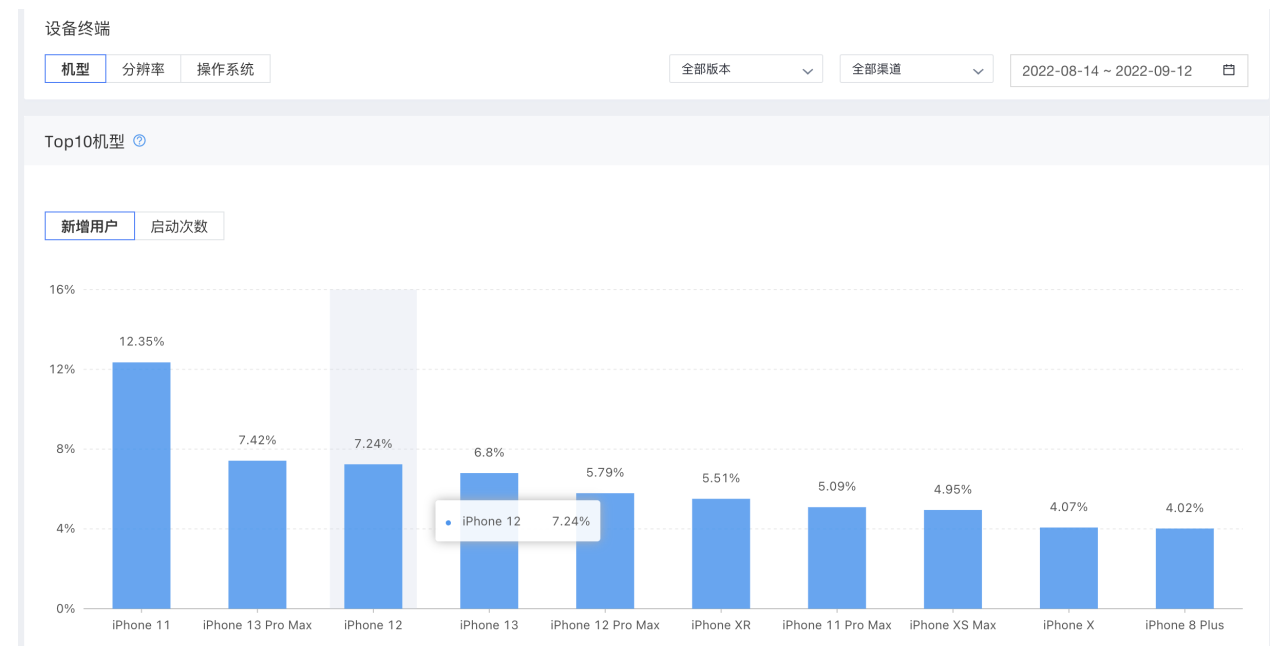The image size is (1270, 646).
Task: Click the 4.95% value label
Action: tap(953, 490)
